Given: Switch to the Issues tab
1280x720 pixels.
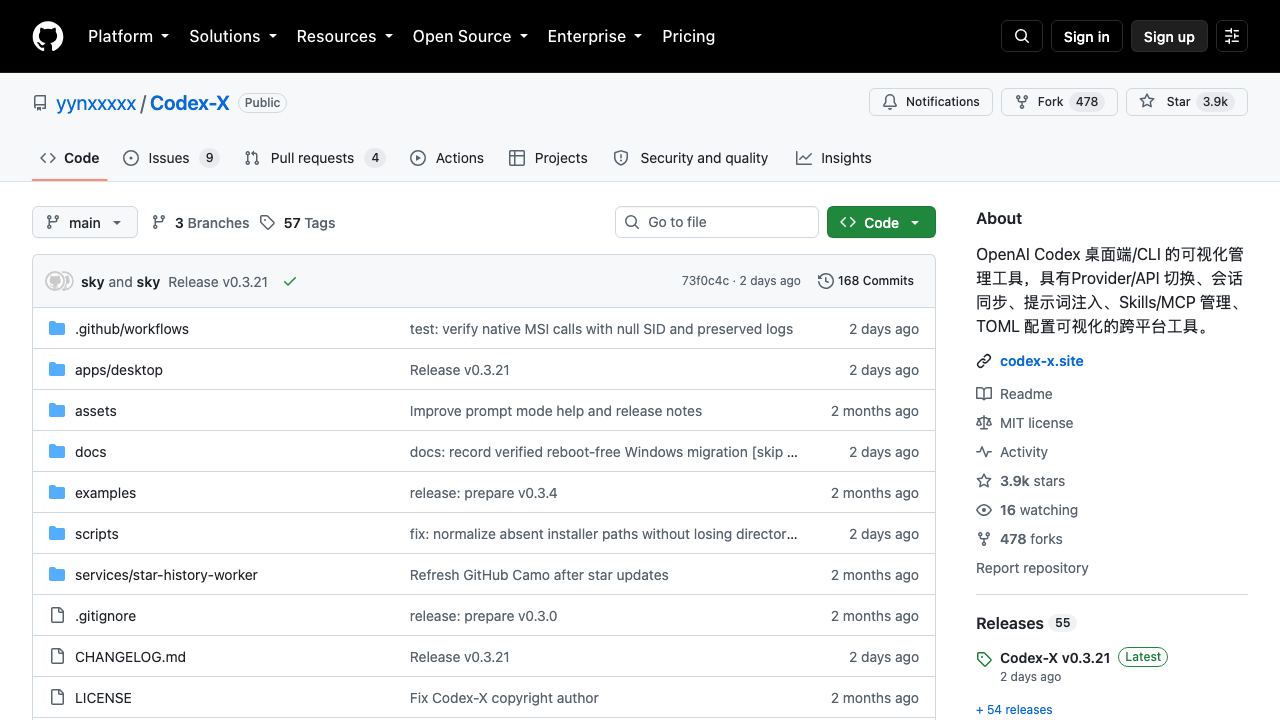Looking at the screenshot, I should coord(171,158).
